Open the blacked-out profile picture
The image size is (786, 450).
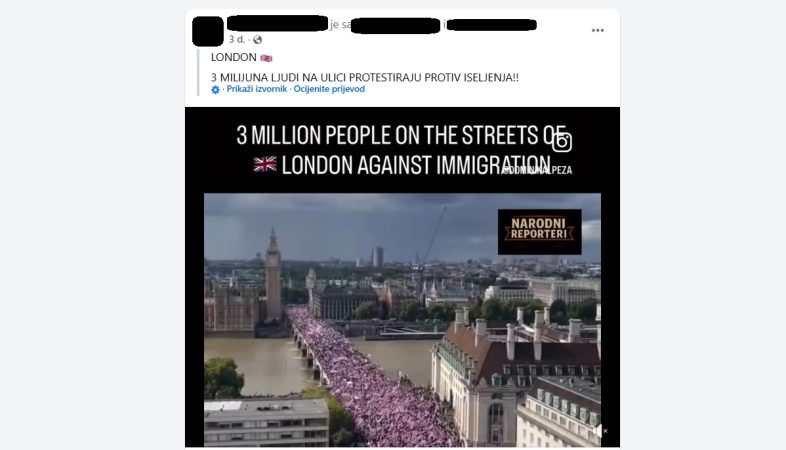(x=208, y=31)
